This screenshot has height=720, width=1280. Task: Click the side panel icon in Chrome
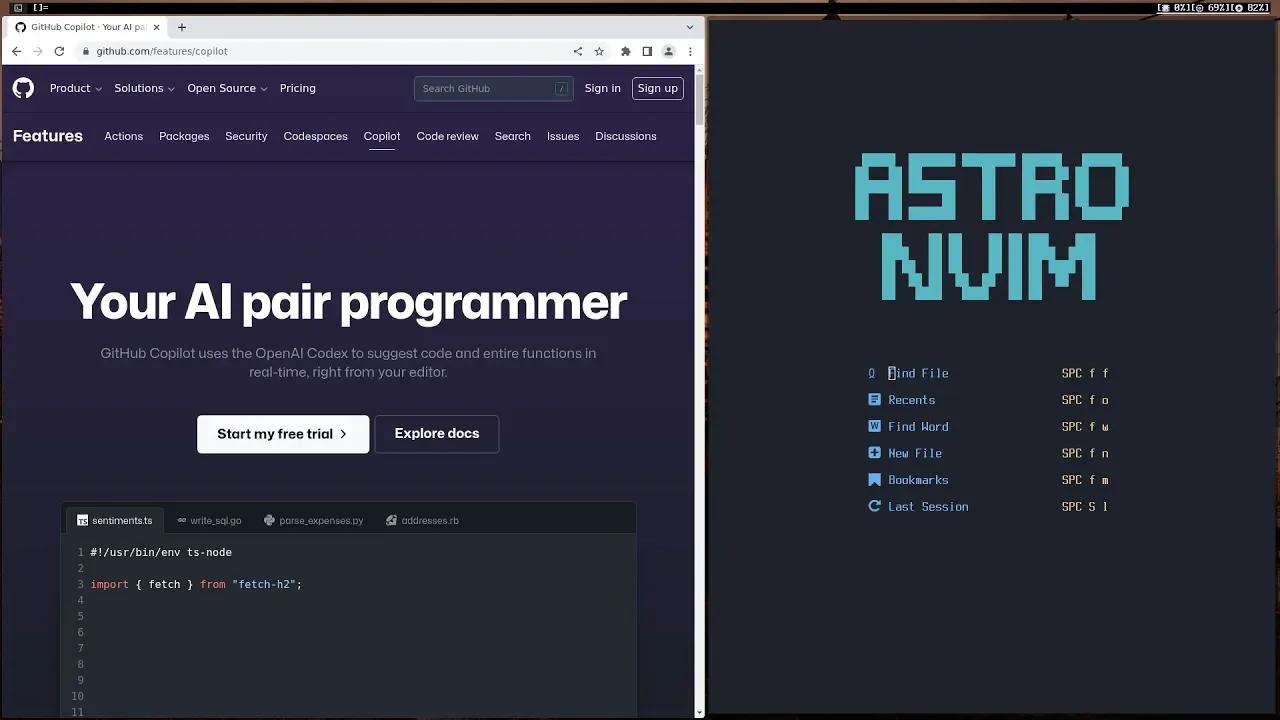coord(647,51)
